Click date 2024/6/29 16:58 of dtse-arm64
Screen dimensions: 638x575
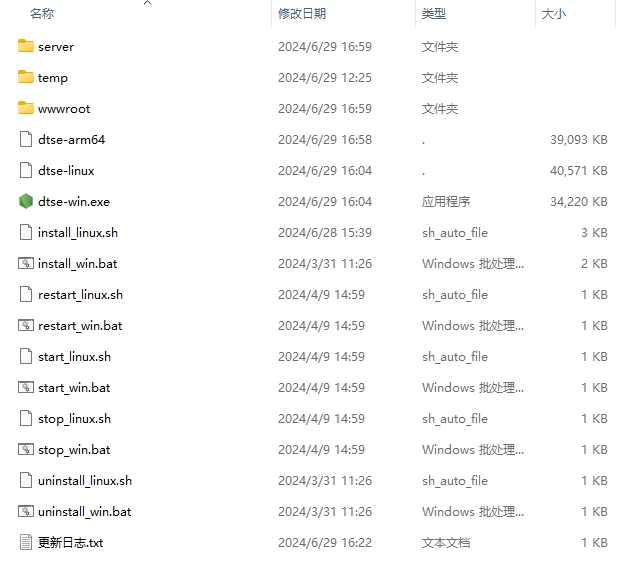pyautogui.click(x=325, y=140)
